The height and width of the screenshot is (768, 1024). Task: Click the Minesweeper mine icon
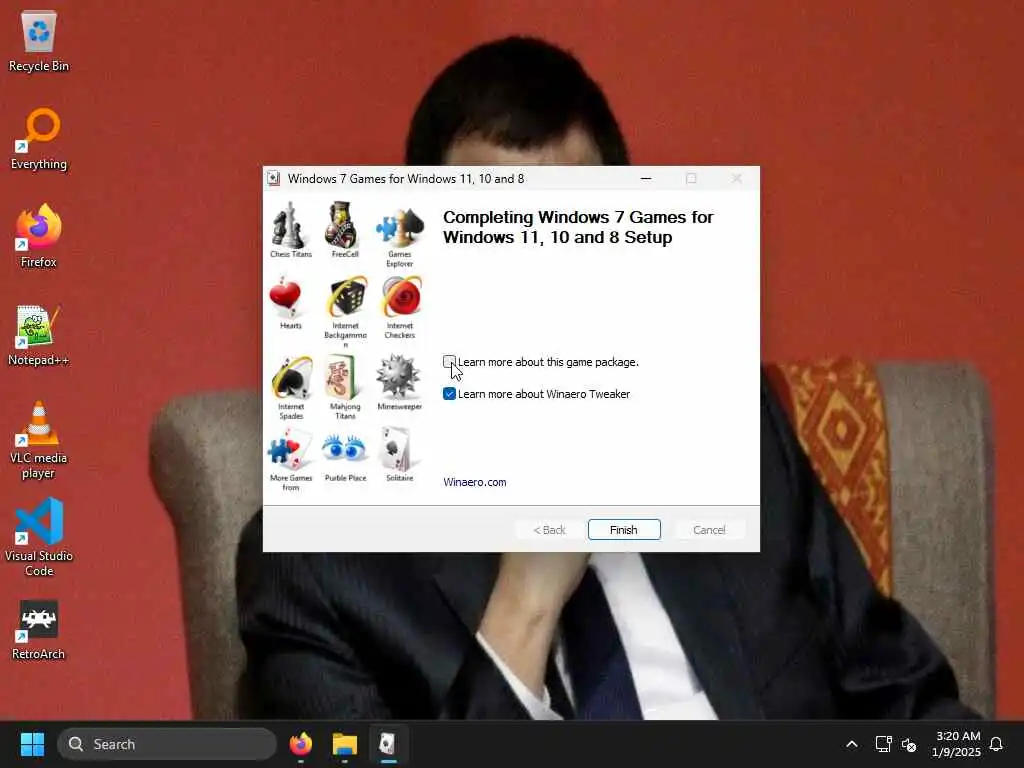tap(398, 376)
